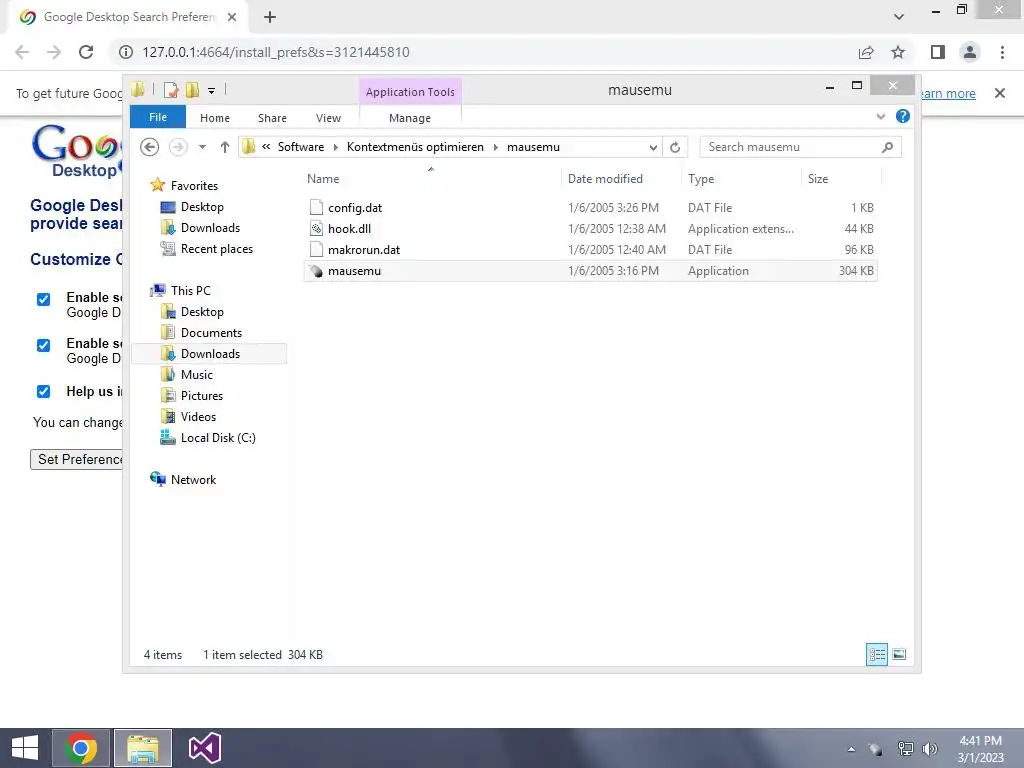Click the Chrome address bar URL

coord(276,52)
